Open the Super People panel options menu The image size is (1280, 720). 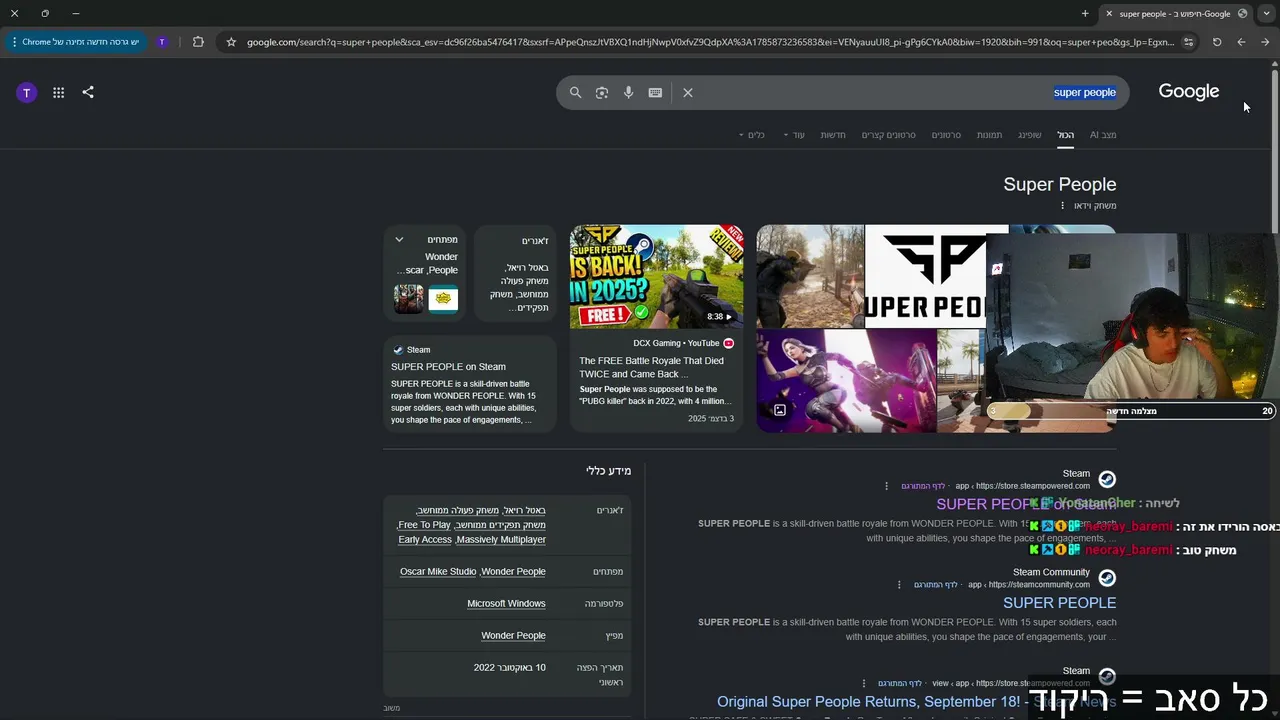point(1062,206)
